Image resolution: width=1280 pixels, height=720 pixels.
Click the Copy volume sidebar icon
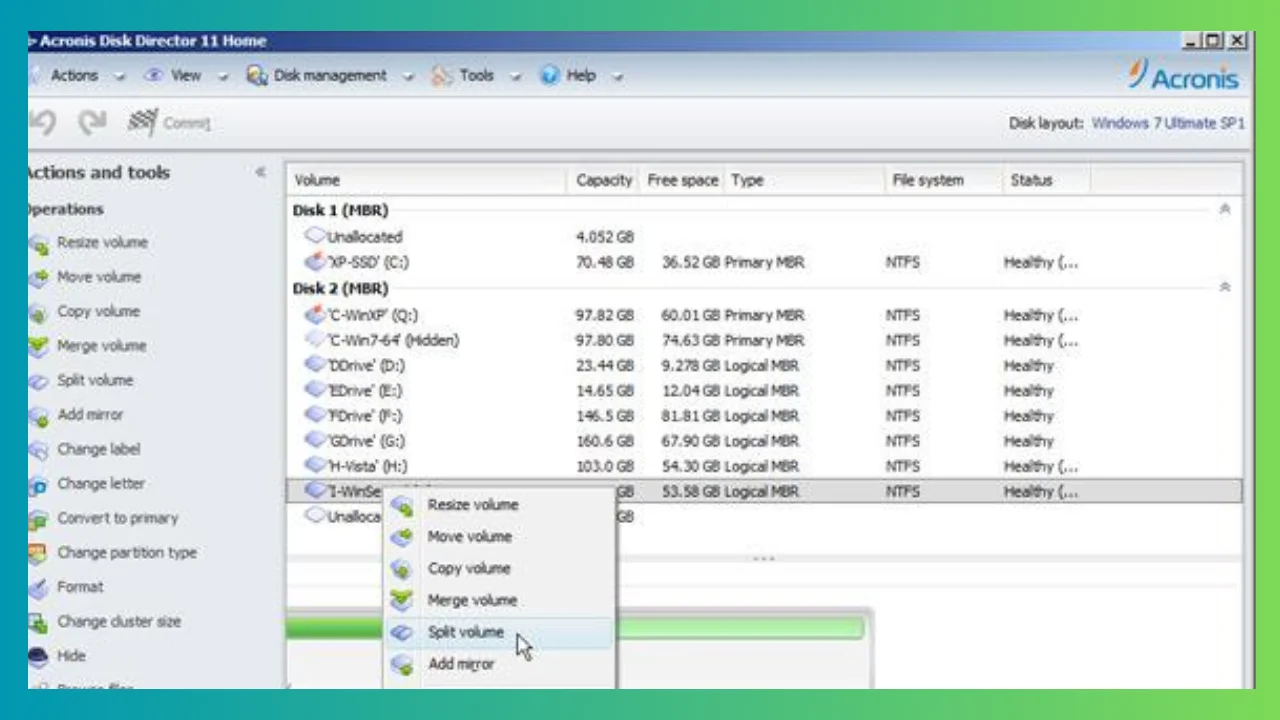pyautogui.click(x=39, y=313)
